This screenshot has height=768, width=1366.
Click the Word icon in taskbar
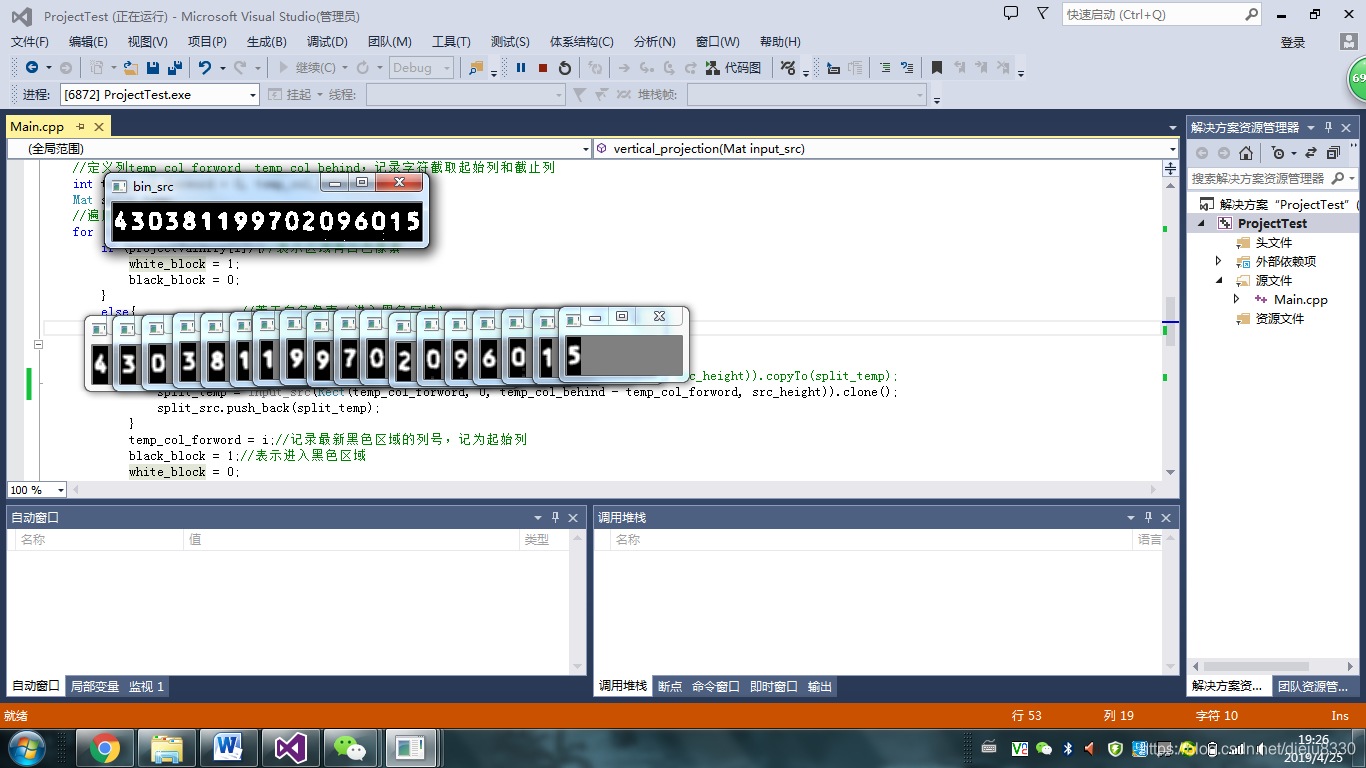229,747
